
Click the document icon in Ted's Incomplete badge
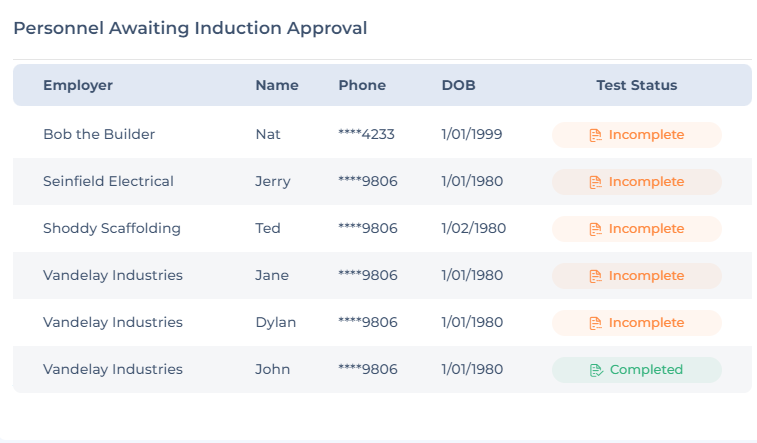click(x=595, y=229)
